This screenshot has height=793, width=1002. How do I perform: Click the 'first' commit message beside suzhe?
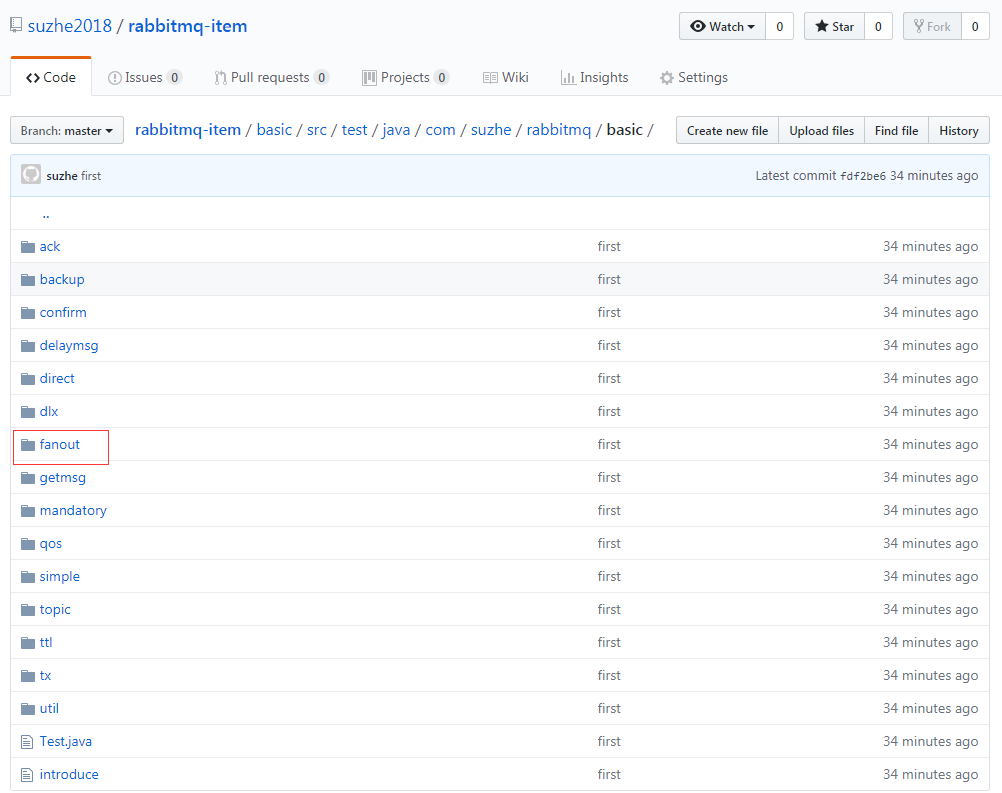click(x=91, y=176)
